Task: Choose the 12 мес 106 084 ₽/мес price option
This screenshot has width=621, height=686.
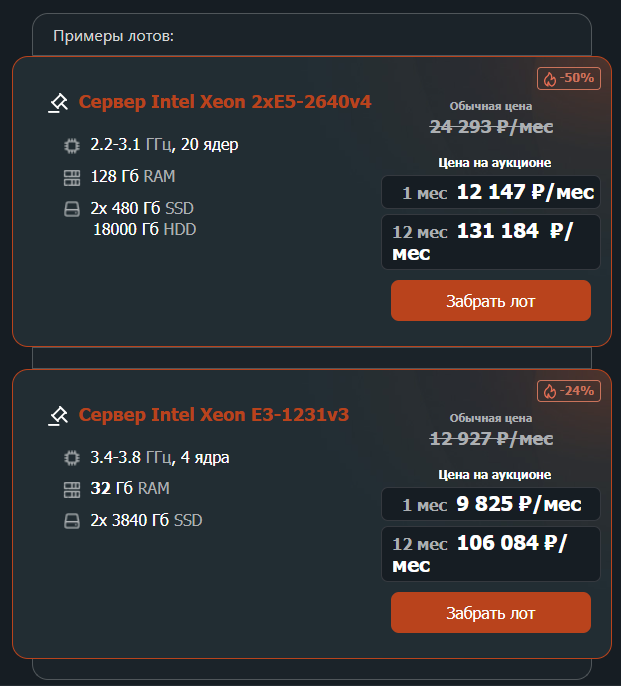Action: pyautogui.click(x=490, y=554)
